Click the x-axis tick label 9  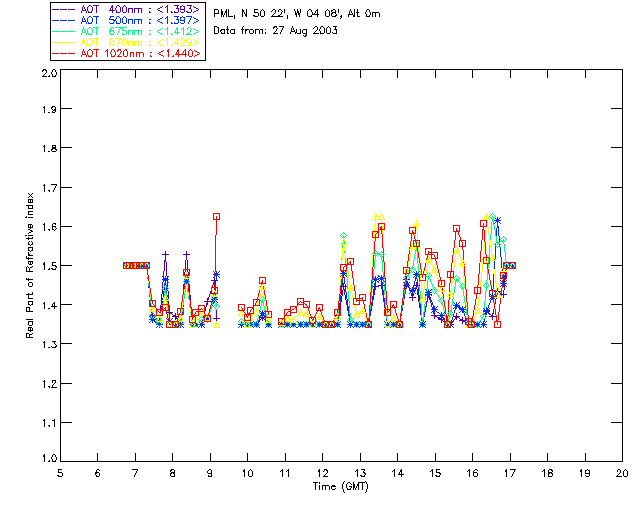point(210,473)
